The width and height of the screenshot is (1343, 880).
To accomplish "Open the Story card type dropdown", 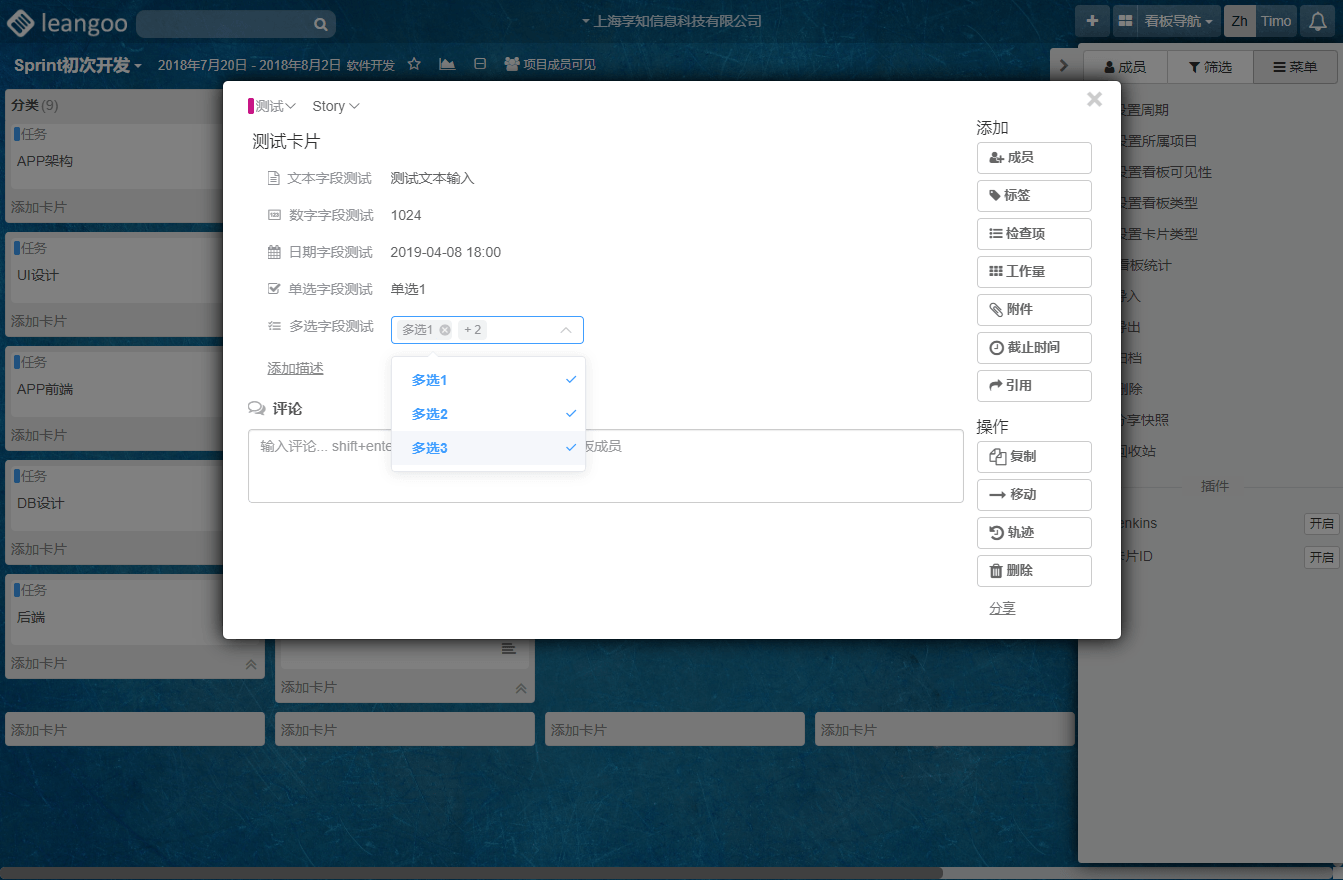I will (x=336, y=106).
